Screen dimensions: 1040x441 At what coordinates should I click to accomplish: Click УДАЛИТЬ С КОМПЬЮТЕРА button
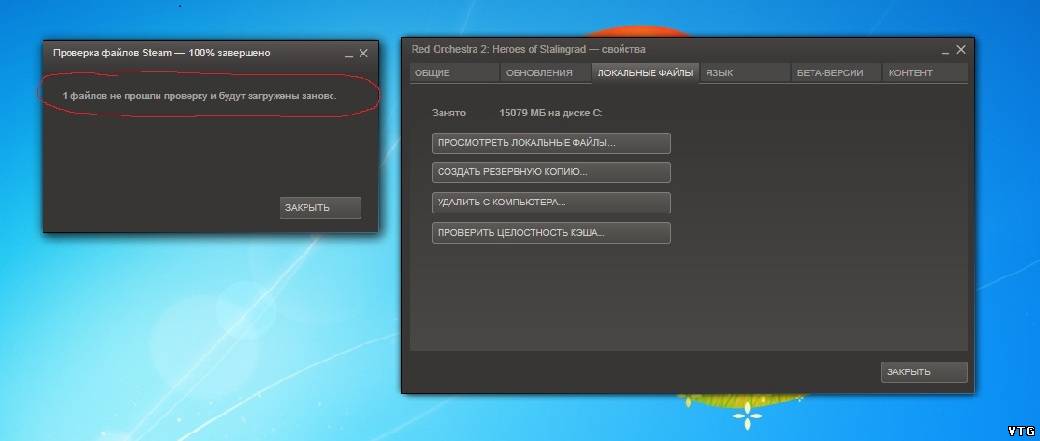click(551, 202)
